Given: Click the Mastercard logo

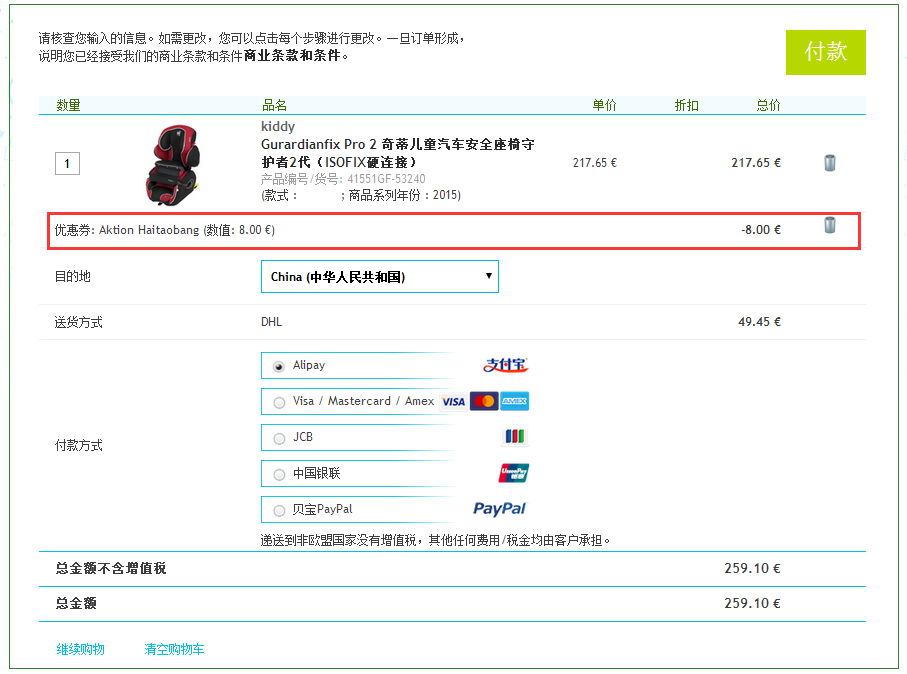Looking at the screenshot, I should [x=484, y=402].
